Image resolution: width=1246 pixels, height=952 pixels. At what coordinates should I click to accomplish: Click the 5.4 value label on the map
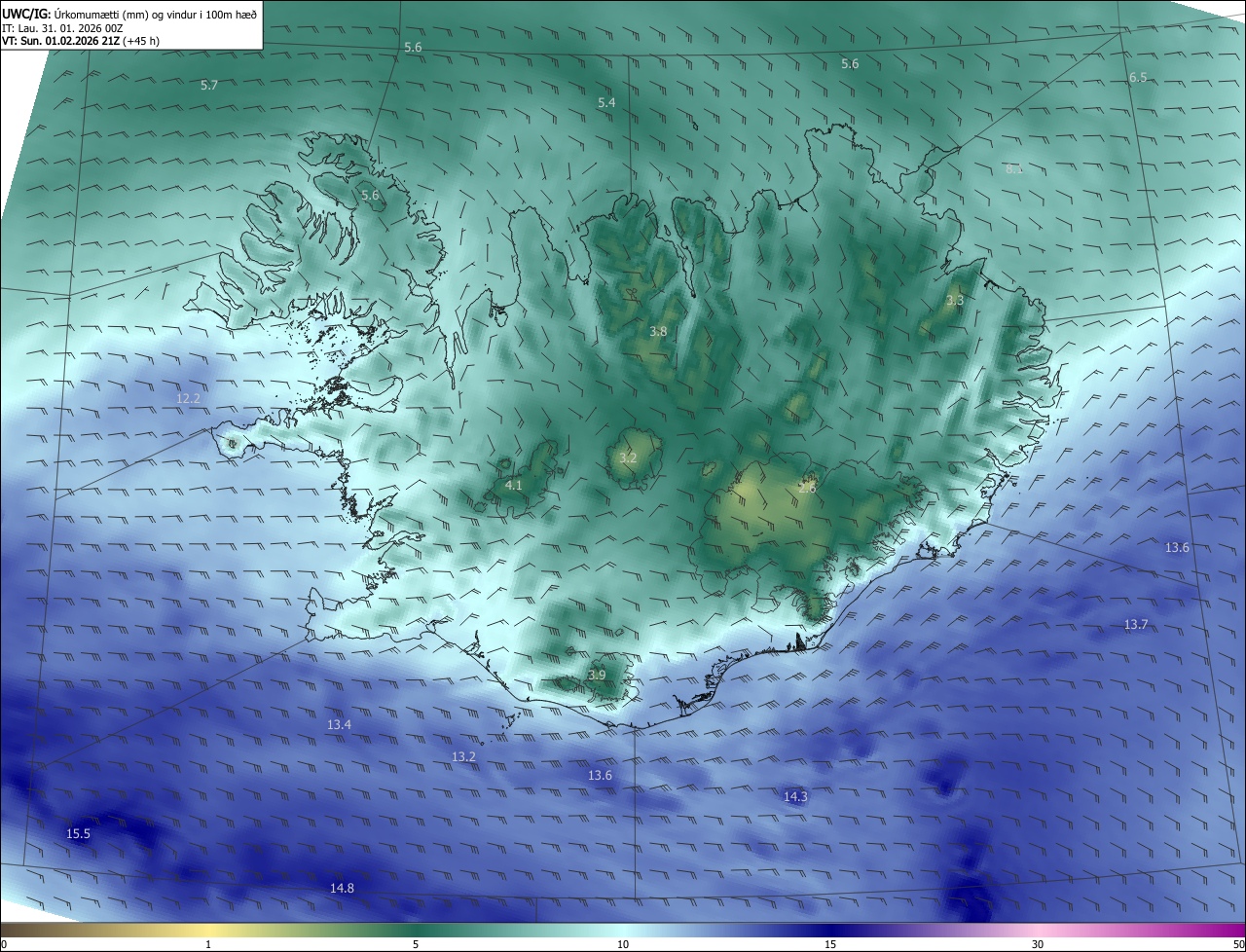[606, 103]
